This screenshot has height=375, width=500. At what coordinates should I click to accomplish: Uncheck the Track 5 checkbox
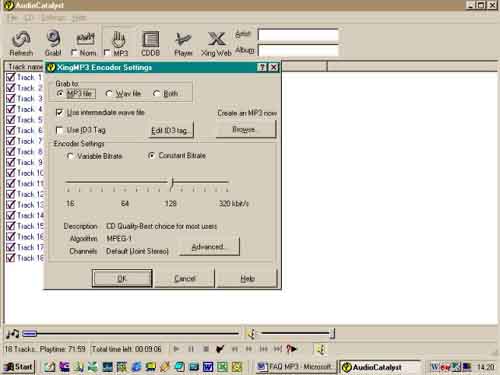point(11,119)
